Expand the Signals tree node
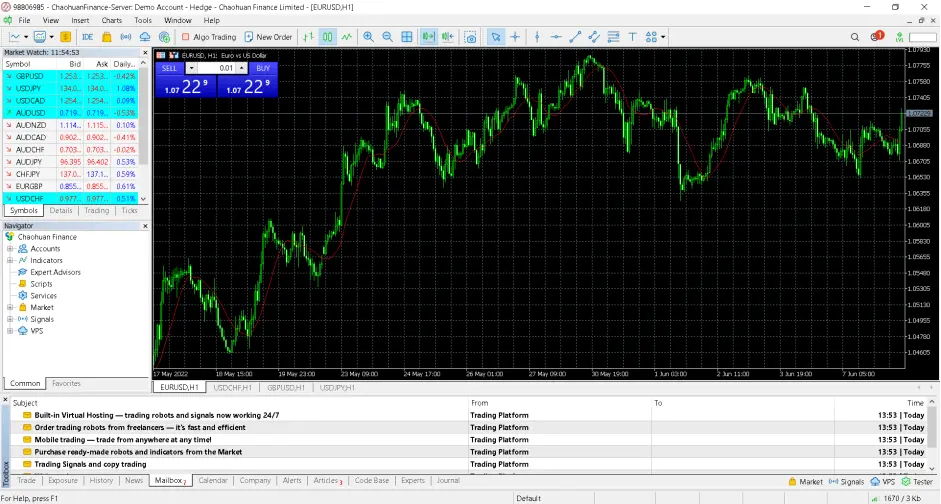This screenshot has height=504, width=941. (x=10, y=319)
